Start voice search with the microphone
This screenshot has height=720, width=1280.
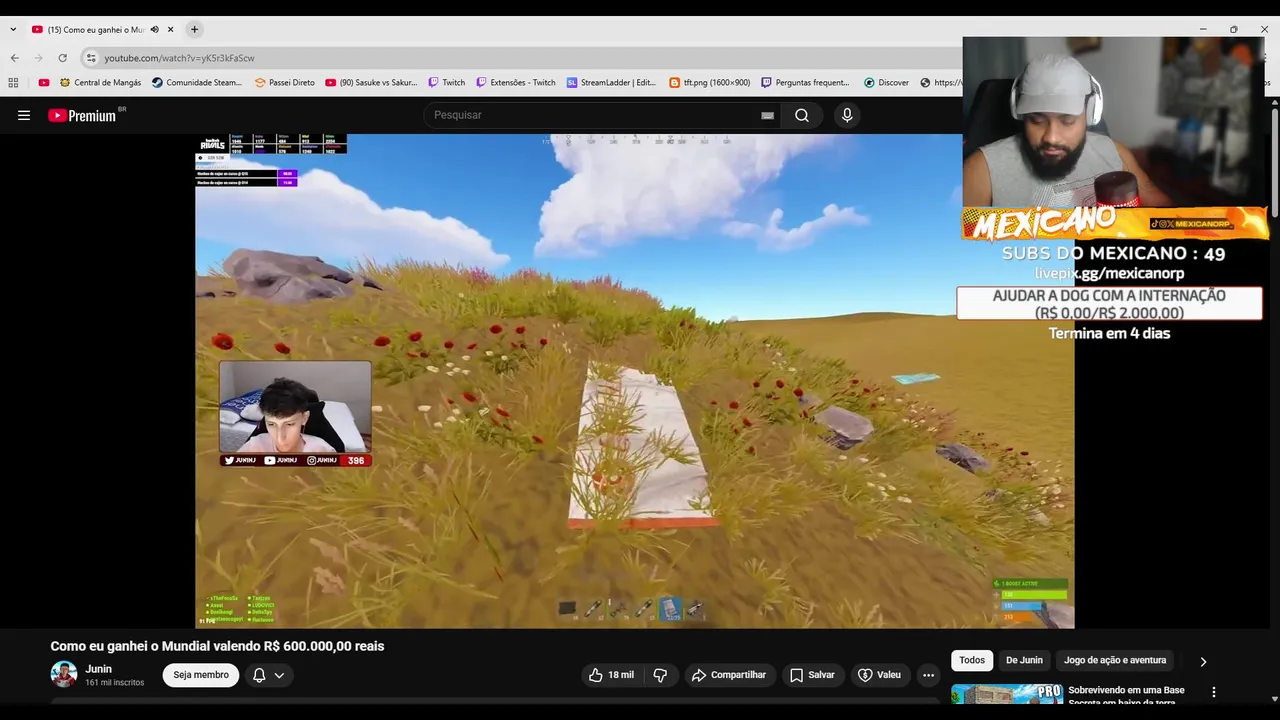(847, 115)
